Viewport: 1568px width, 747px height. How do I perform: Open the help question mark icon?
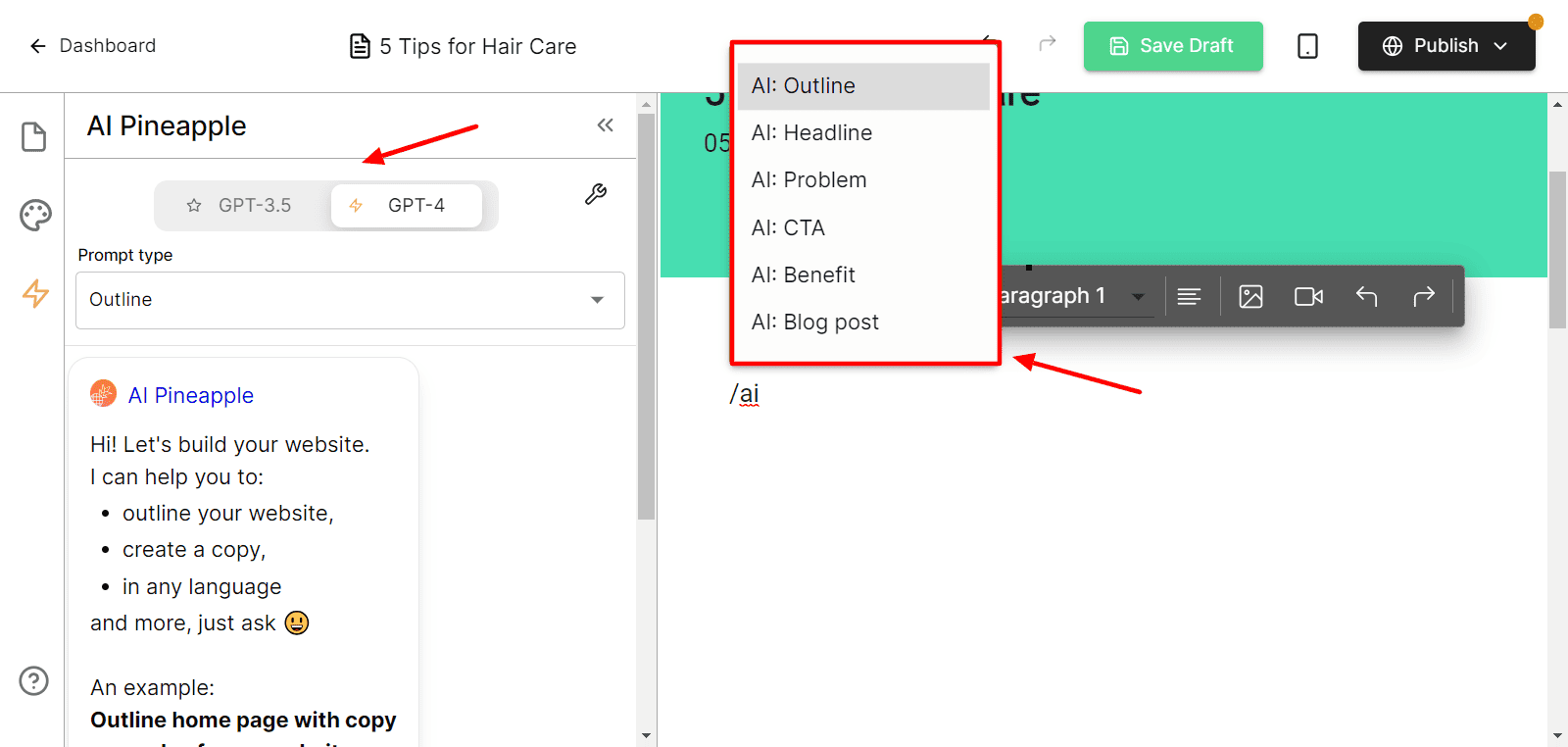(34, 680)
